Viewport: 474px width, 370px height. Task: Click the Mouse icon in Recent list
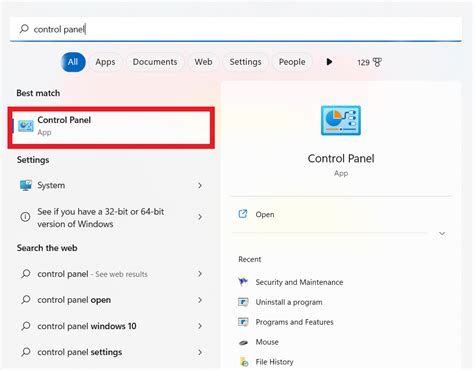pyautogui.click(x=243, y=342)
